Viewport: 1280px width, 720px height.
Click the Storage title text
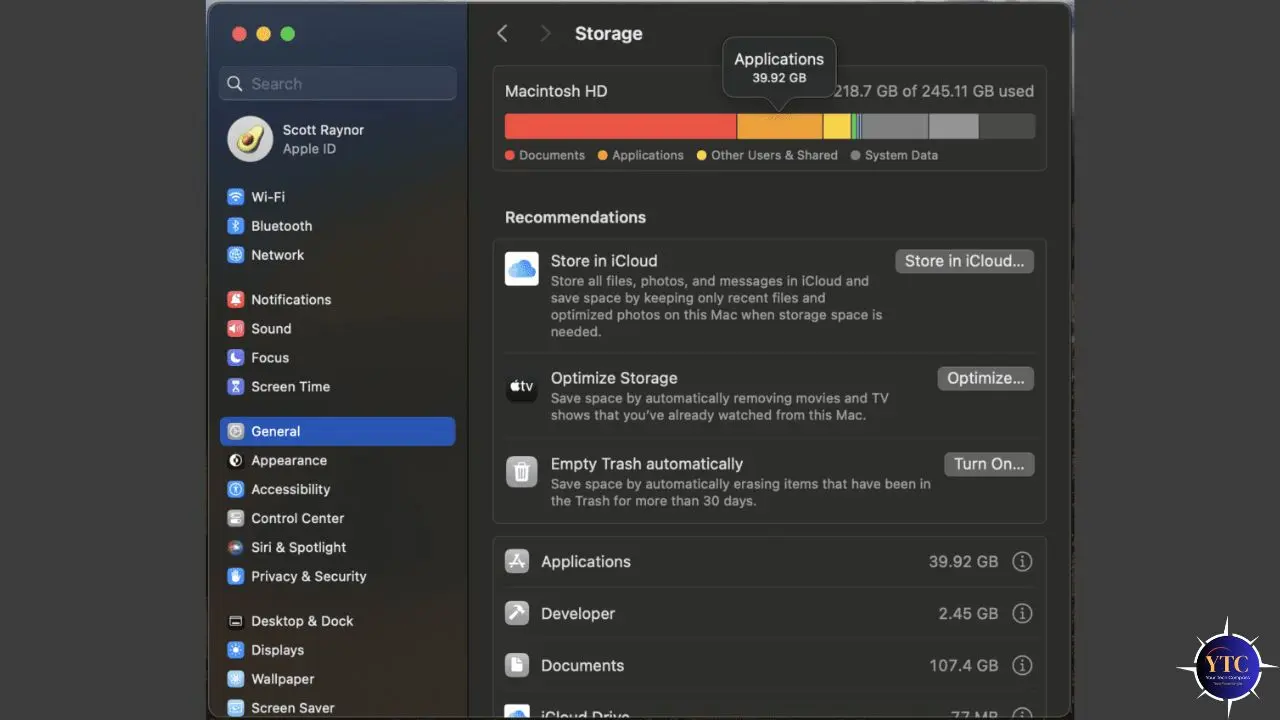point(609,34)
